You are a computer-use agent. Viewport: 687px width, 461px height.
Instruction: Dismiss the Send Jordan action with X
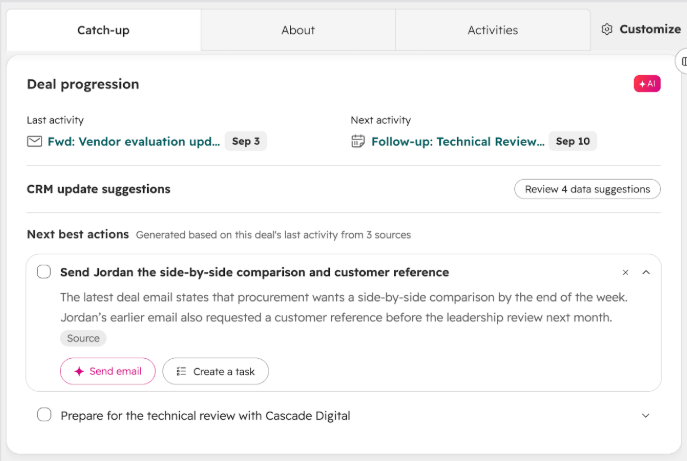point(625,273)
